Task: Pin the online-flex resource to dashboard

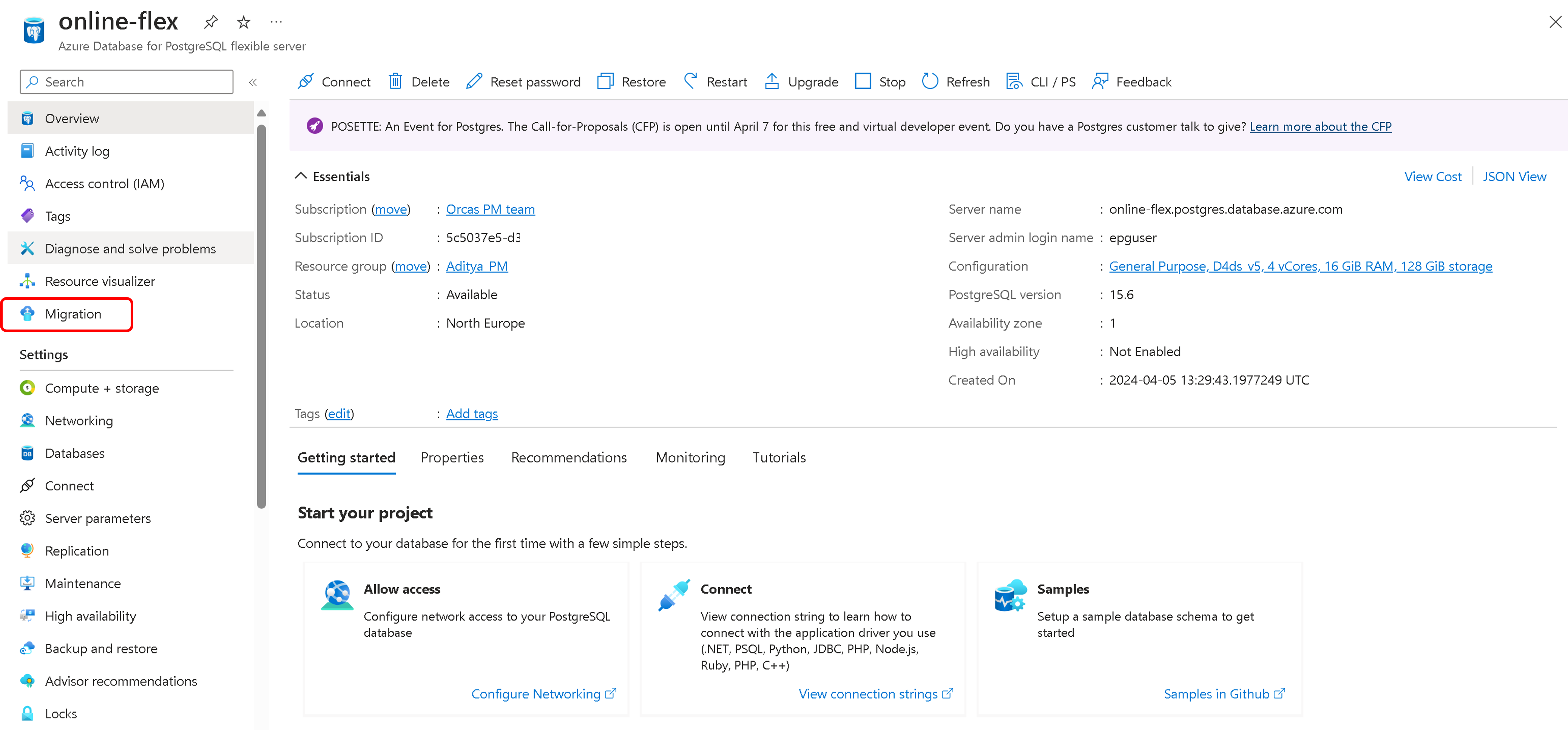Action: click(x=211, y=23)
